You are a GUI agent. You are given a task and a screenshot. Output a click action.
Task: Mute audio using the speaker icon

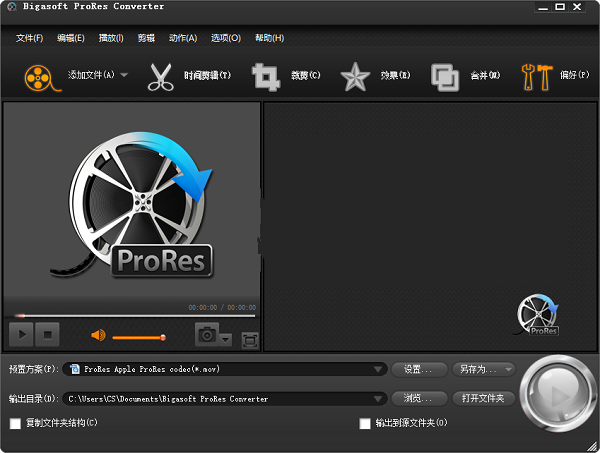[98, 335]
